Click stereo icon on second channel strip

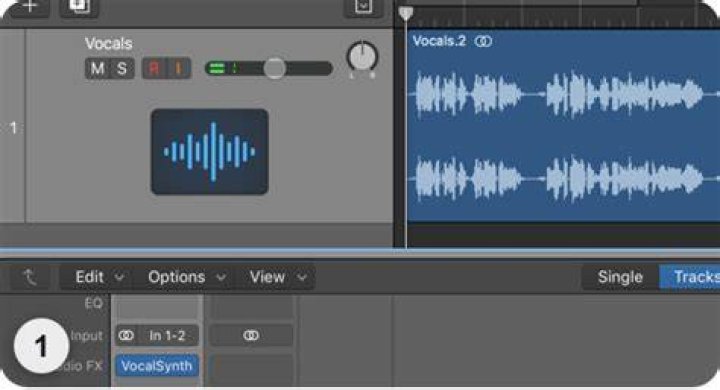[x=251, y=336]
